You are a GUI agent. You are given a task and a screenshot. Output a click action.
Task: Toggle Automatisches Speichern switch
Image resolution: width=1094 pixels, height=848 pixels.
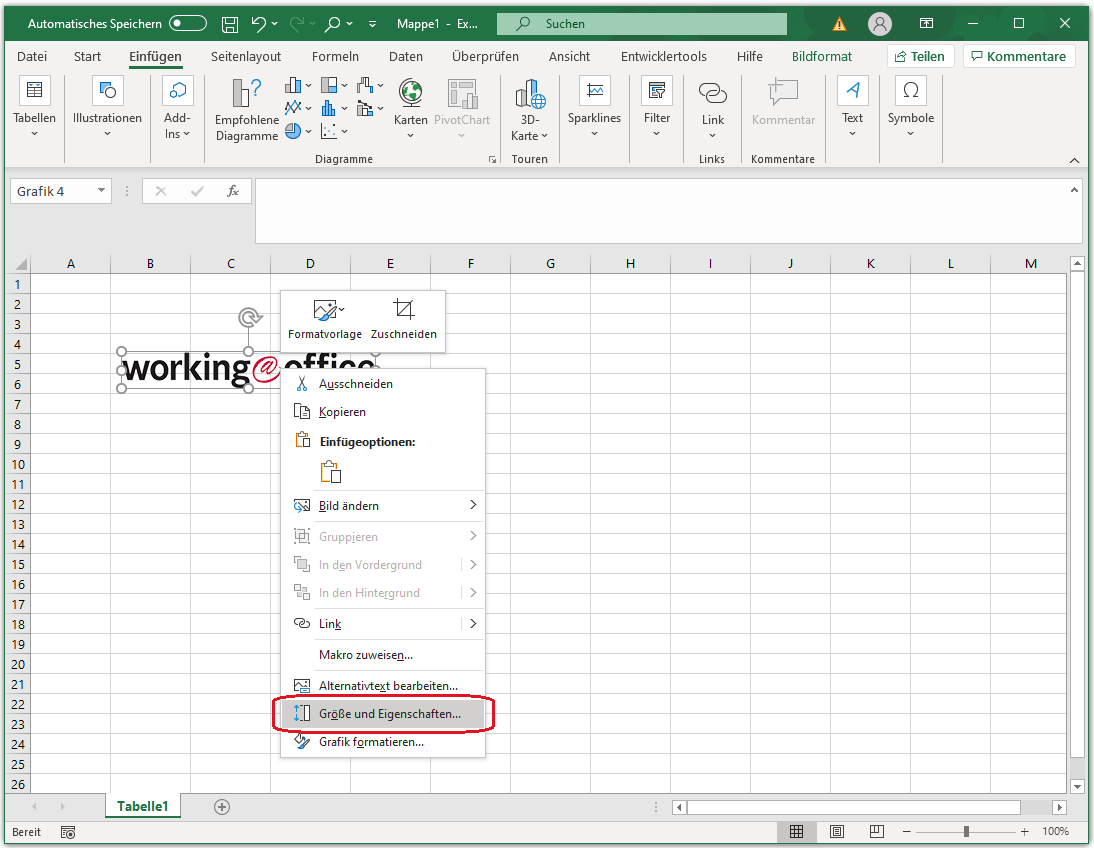point(187,23)
